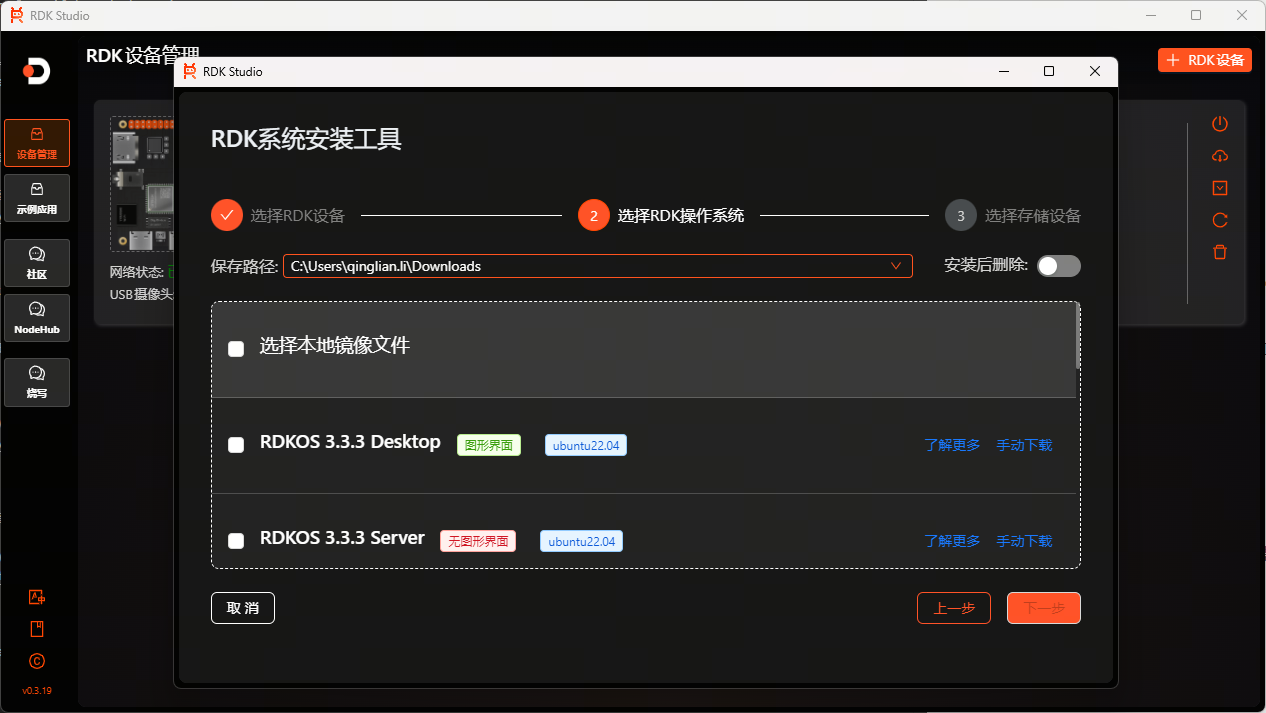Open the 设备管理 panel in the sidebar
The height and width of the screenshot is (713, 1266).
[x=36, y=143]
